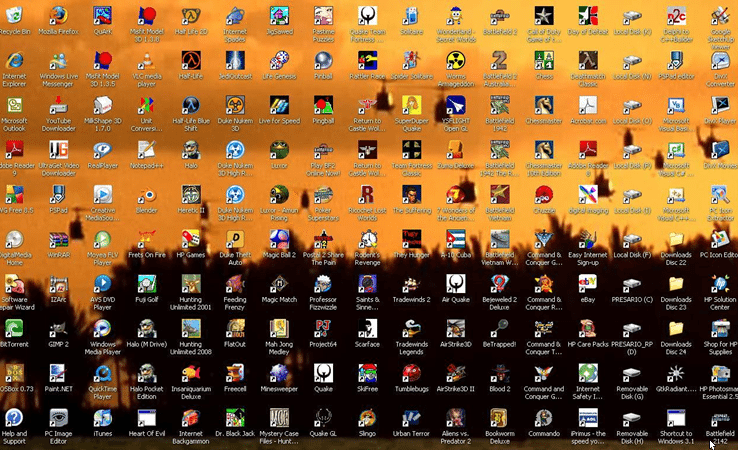
Task: Launch Mozilla Firefox from the desktop
Action: (x=59, y=16)
